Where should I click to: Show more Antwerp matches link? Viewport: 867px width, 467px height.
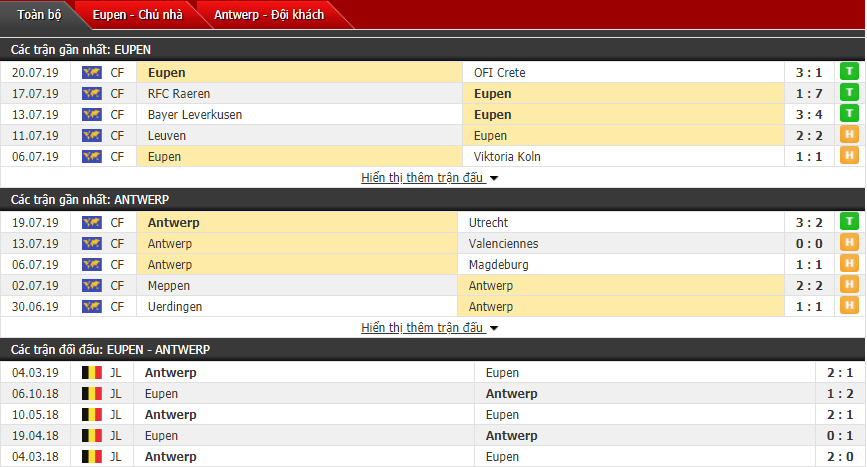coord(422,328)
